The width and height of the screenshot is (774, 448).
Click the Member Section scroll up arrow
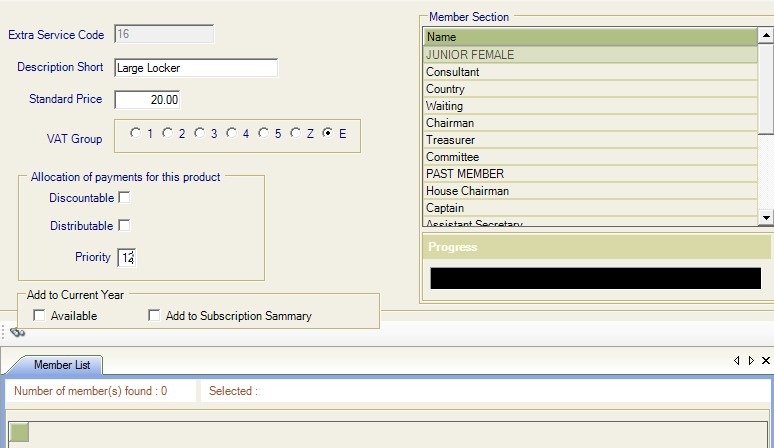tap(766, 35)
